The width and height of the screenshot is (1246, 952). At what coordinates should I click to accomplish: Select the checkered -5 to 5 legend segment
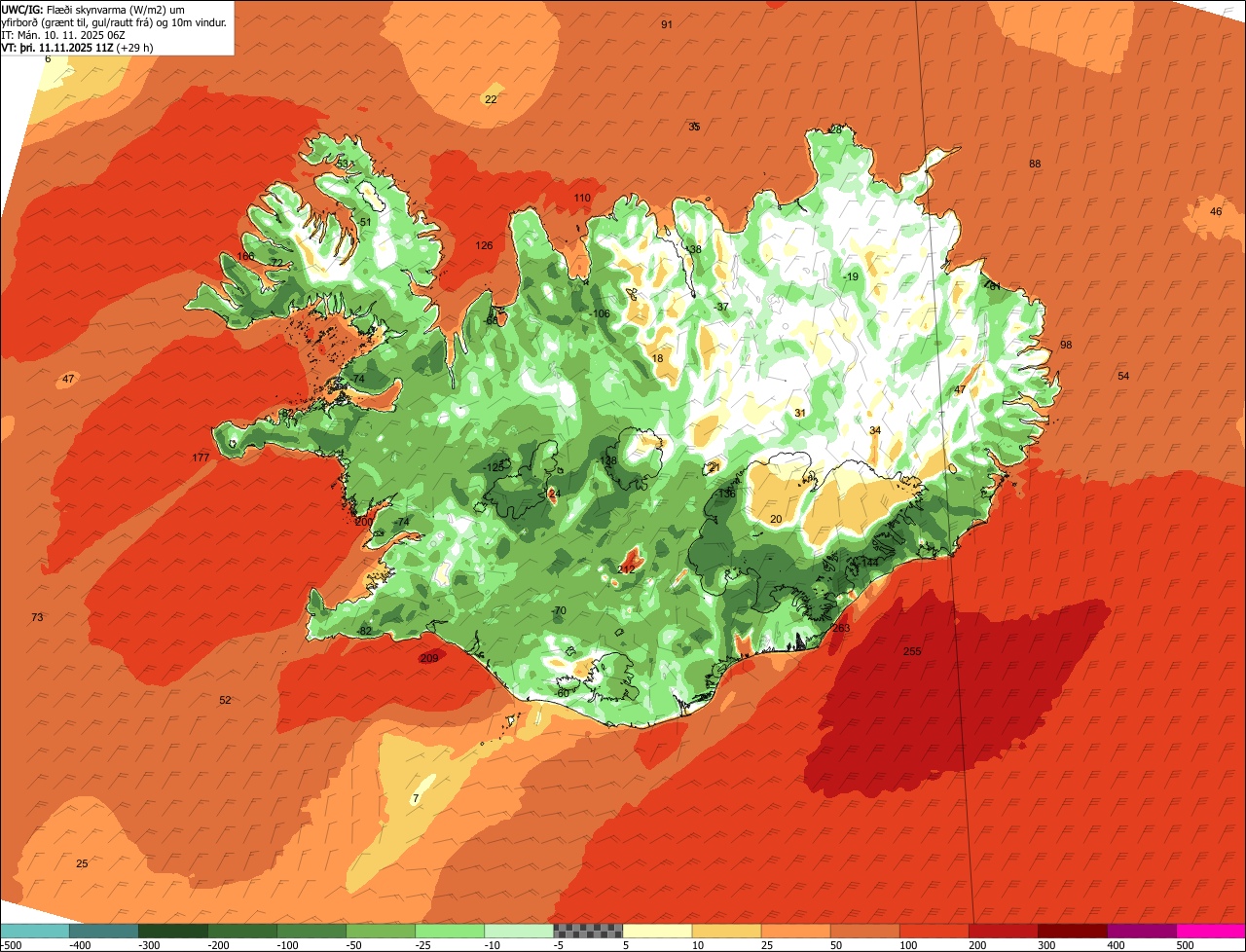(588, 930)
